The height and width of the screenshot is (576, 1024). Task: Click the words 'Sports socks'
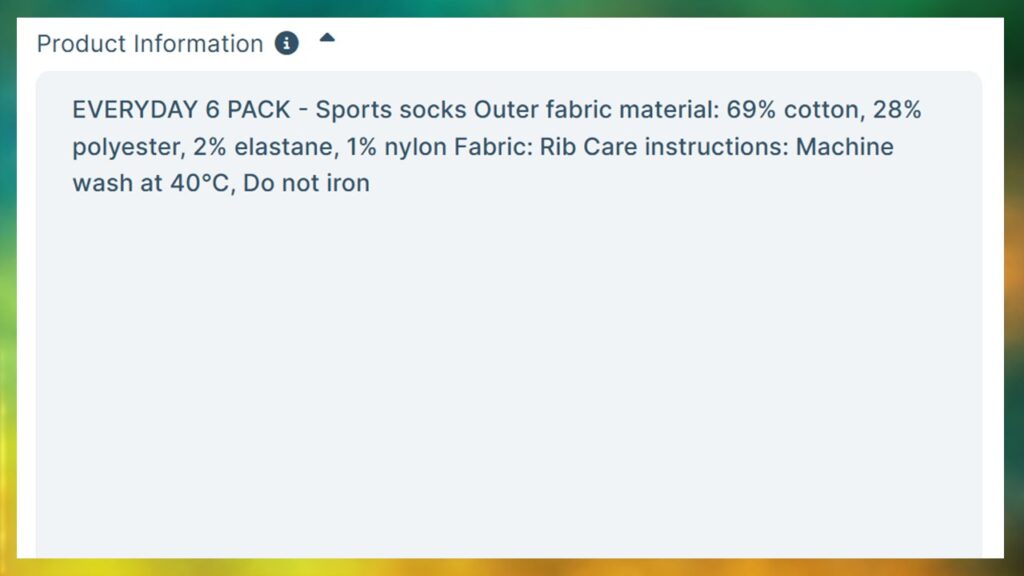pyautogui.click(x=391, y=110)
